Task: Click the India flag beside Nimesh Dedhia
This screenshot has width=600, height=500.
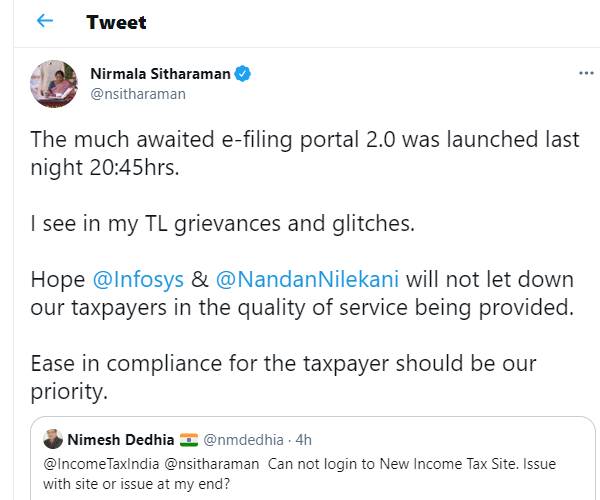Action: tap(190, 439)
